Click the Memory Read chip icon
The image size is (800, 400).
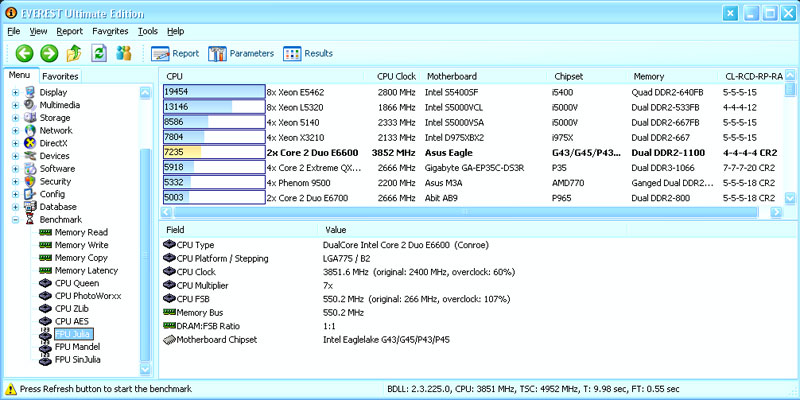pos(45,232)
